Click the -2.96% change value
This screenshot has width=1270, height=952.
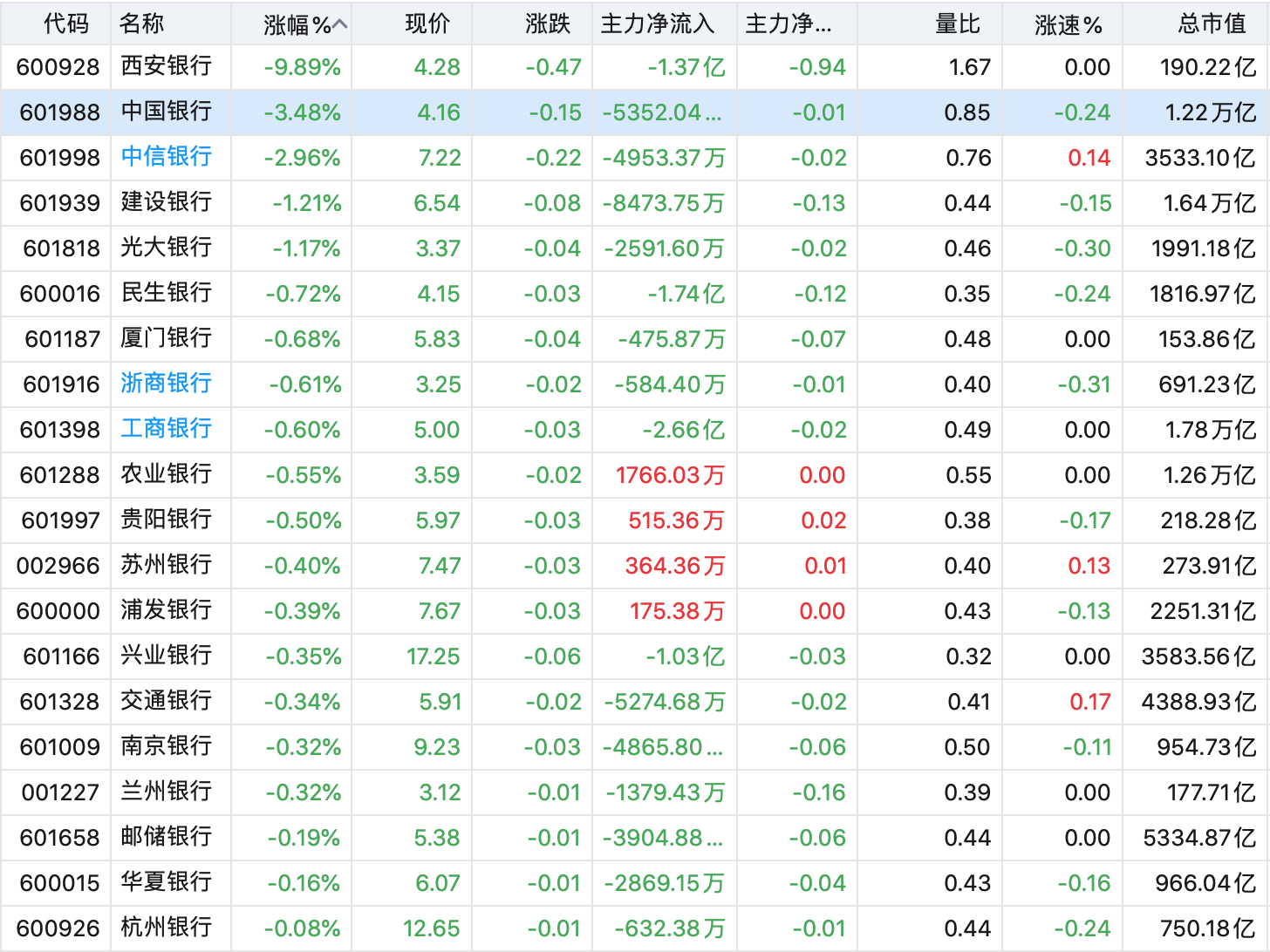pos(302,158)
